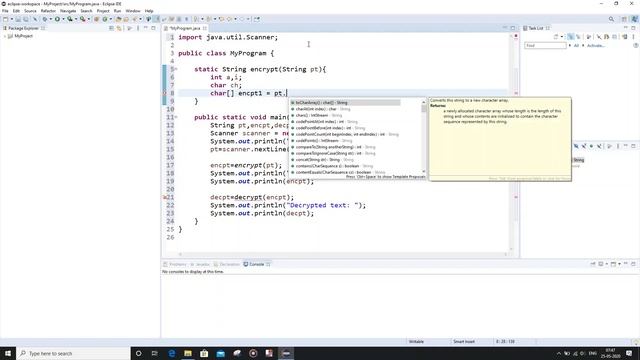This screenshot has height=360, width=640.
Task: Toggle Scheduled view in Task List
Action: 578,37
